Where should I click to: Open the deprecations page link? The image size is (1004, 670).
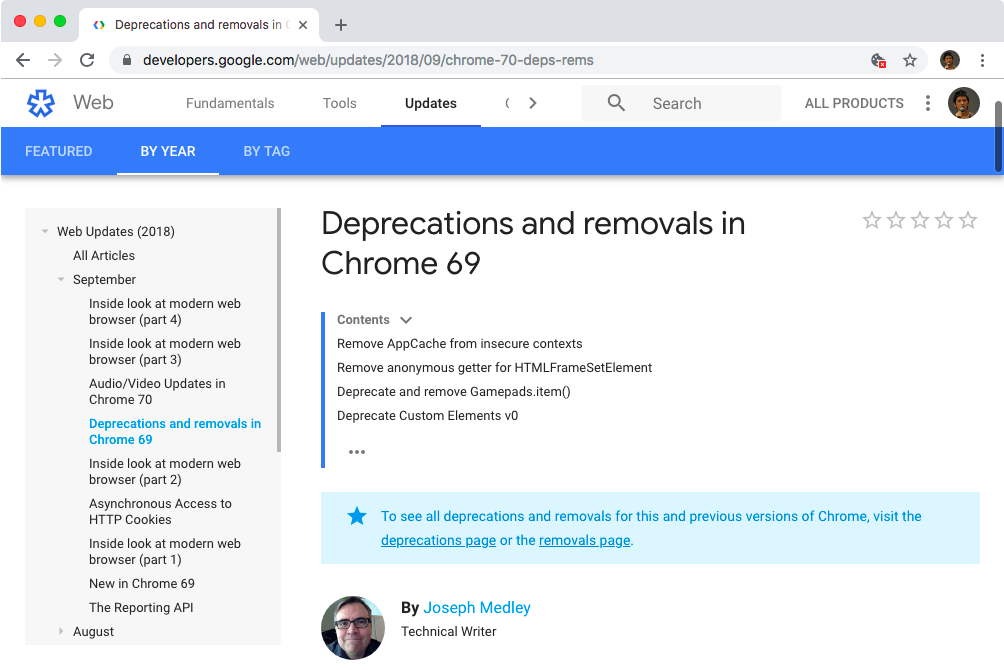pyautogui.click(x=438, y=540)
